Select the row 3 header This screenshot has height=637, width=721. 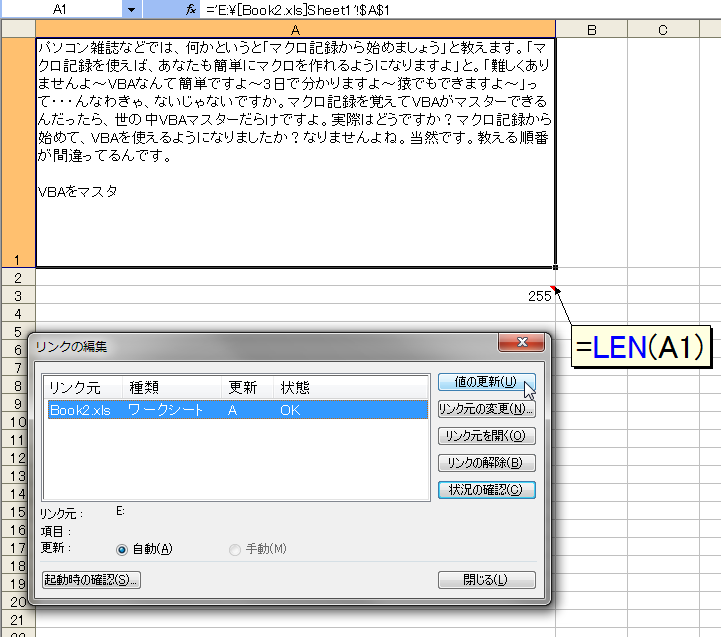click(17, 295)
